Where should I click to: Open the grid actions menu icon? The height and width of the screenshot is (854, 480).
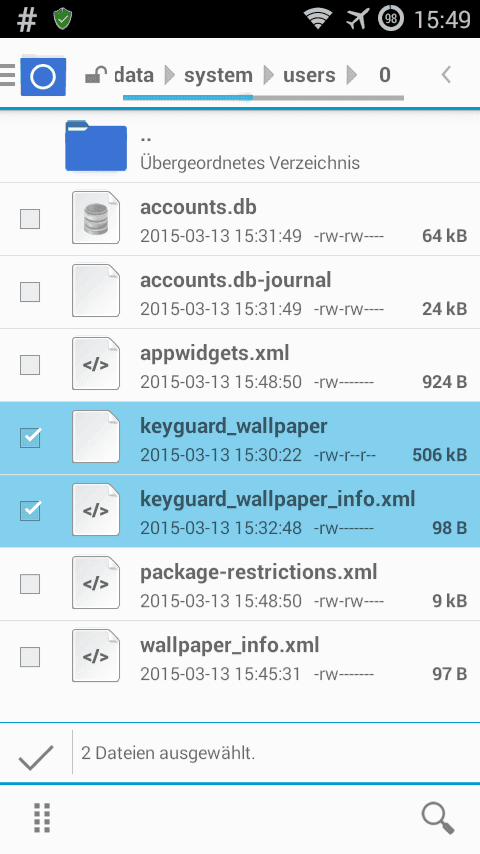42,818
